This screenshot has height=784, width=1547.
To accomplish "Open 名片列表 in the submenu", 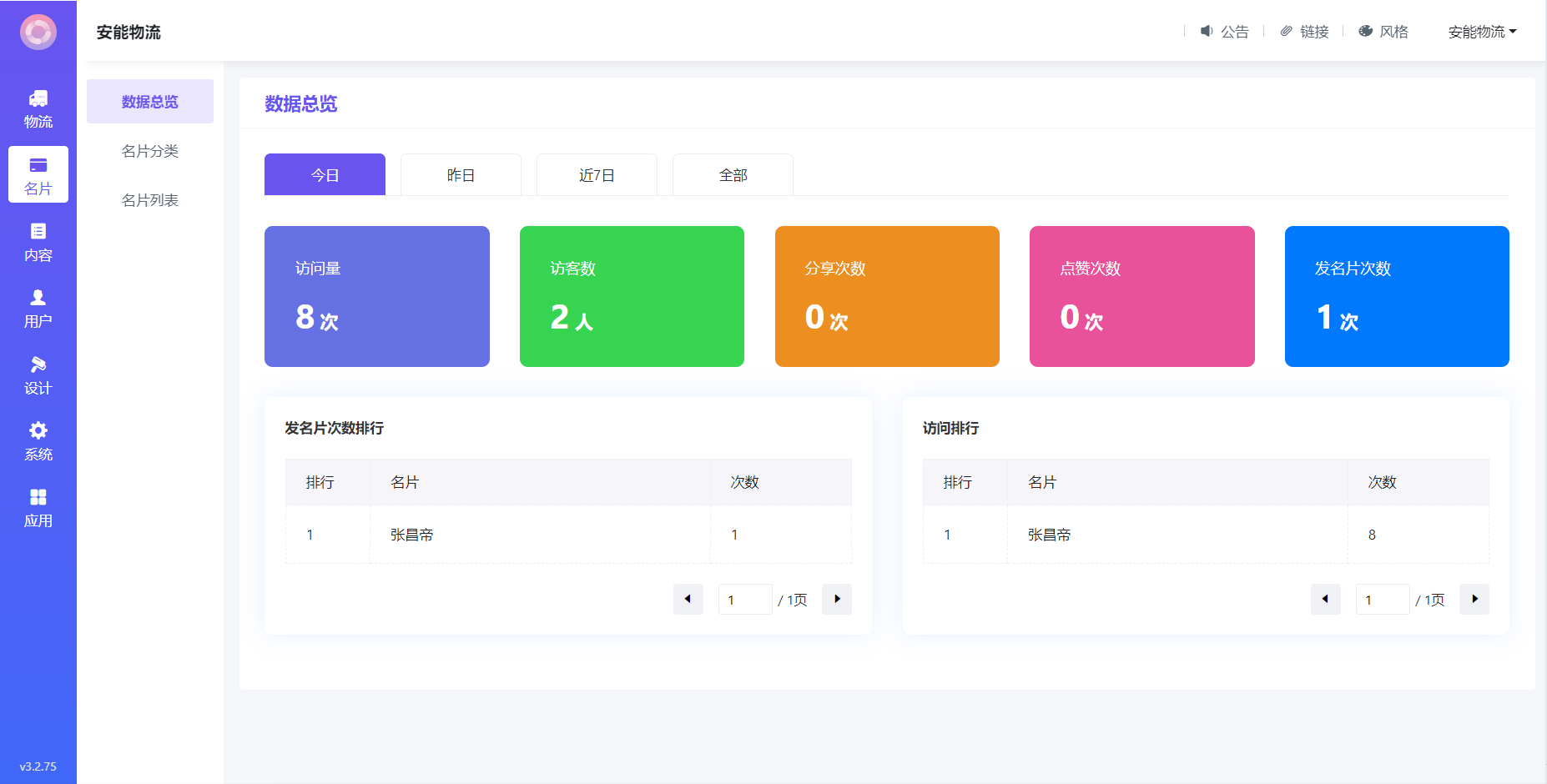I will pyautogui.click(x=150, y=200).
